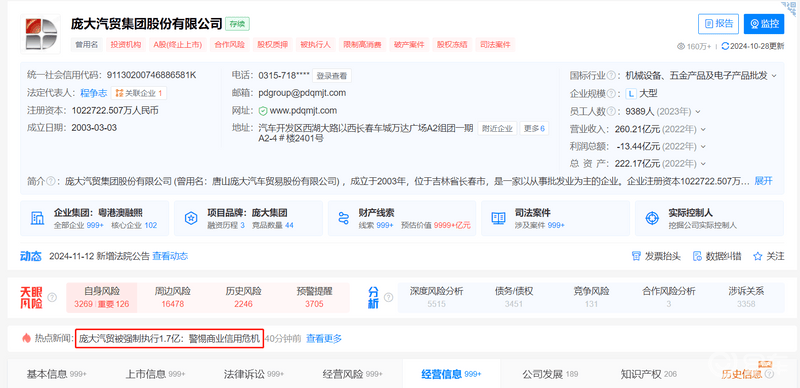Open legal representative 程争志 link
Viewport: 800px width, 388px height.
[93, 93]
